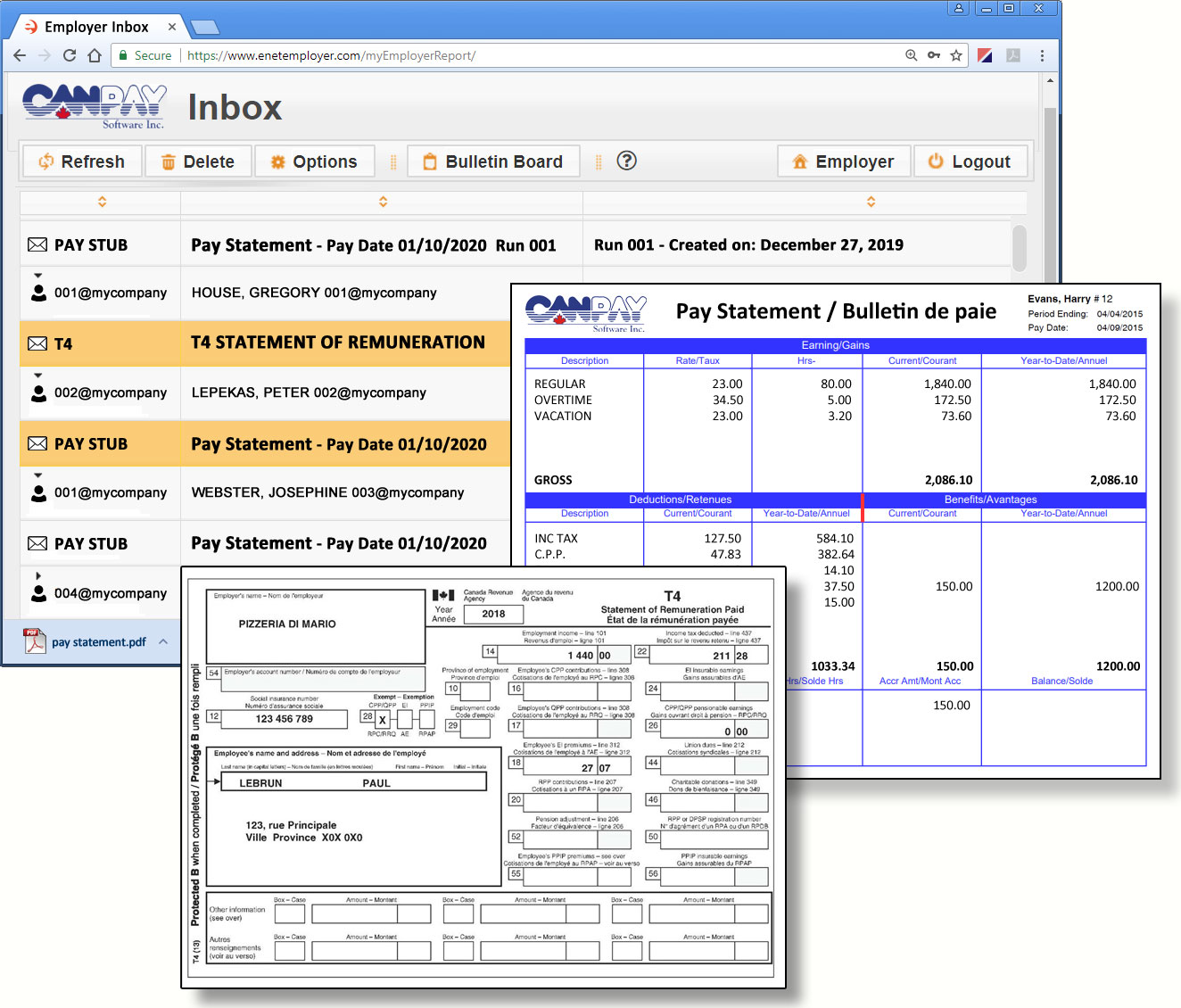Click the envelope icon on T4 row

coord(37,343)
